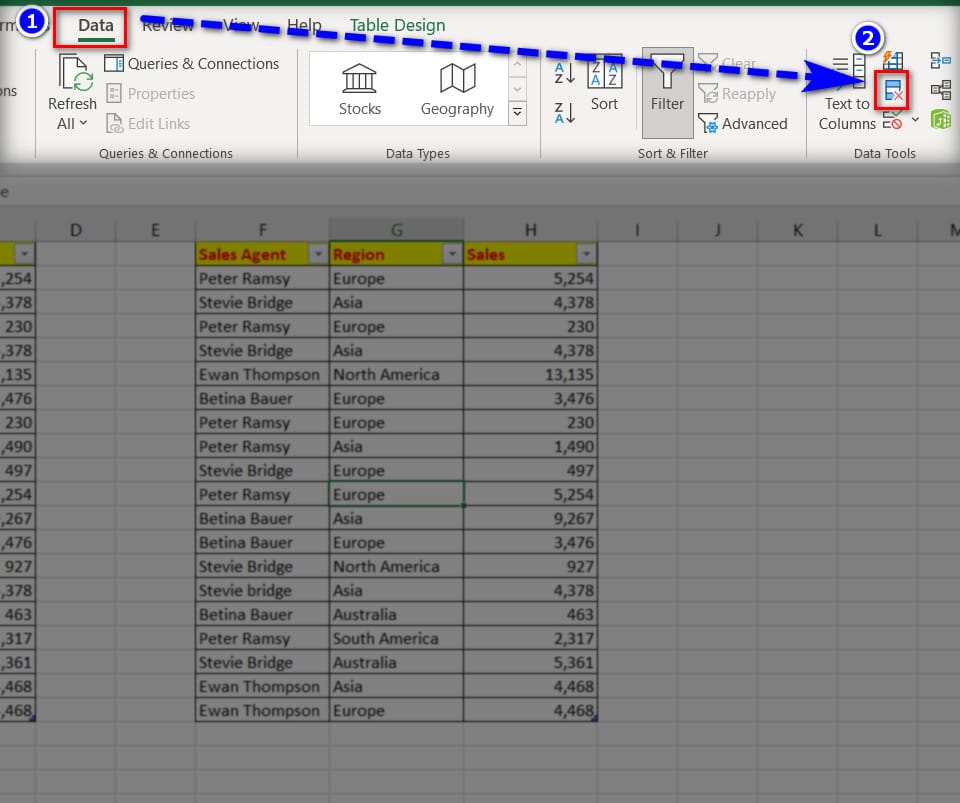This screenshot has width=960, height=803.
Task: Select the Sales Agent header cell
Action: point(262,254)
